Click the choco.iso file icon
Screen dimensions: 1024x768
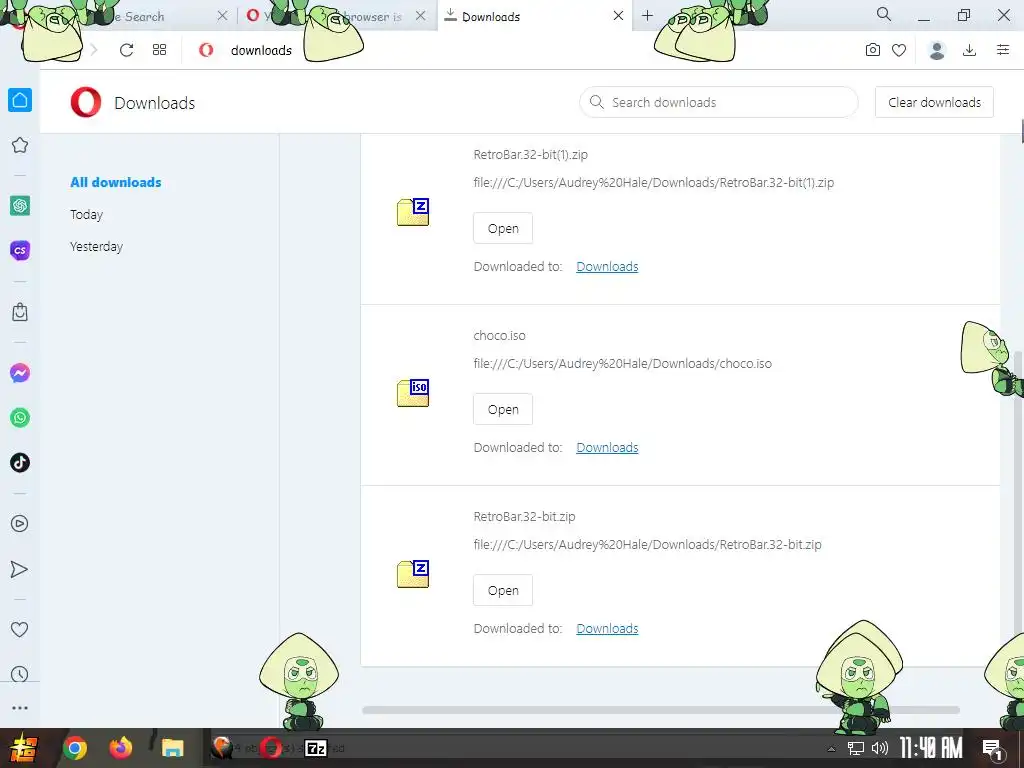point(413,392)
